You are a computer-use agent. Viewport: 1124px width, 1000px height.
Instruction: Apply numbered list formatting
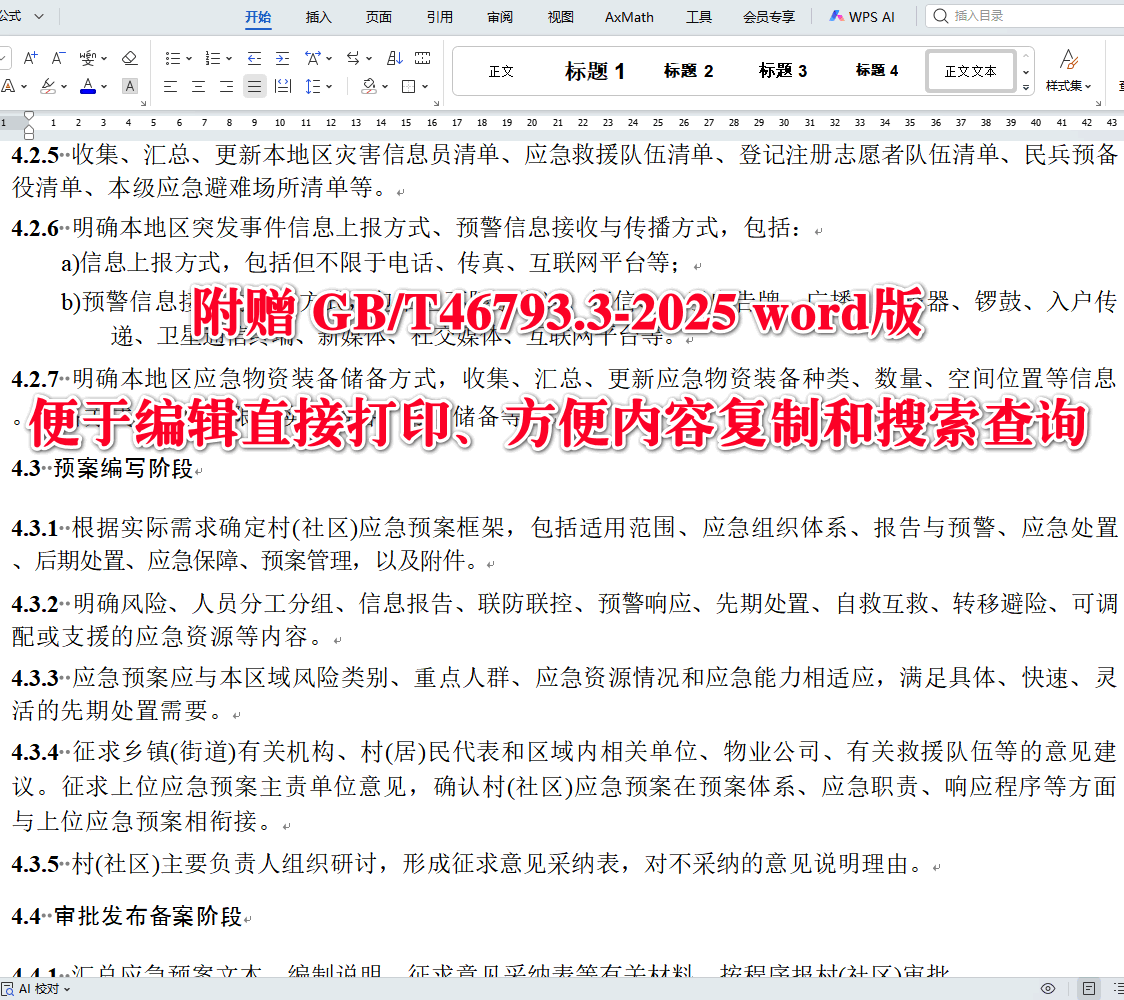point(212,57)
